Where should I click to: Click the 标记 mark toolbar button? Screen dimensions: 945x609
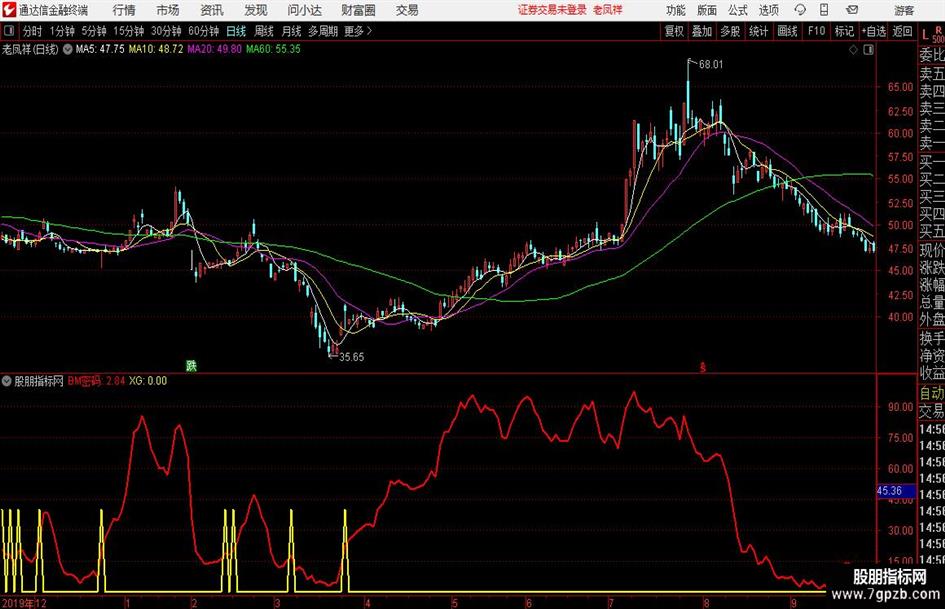(x=844, y=31)
